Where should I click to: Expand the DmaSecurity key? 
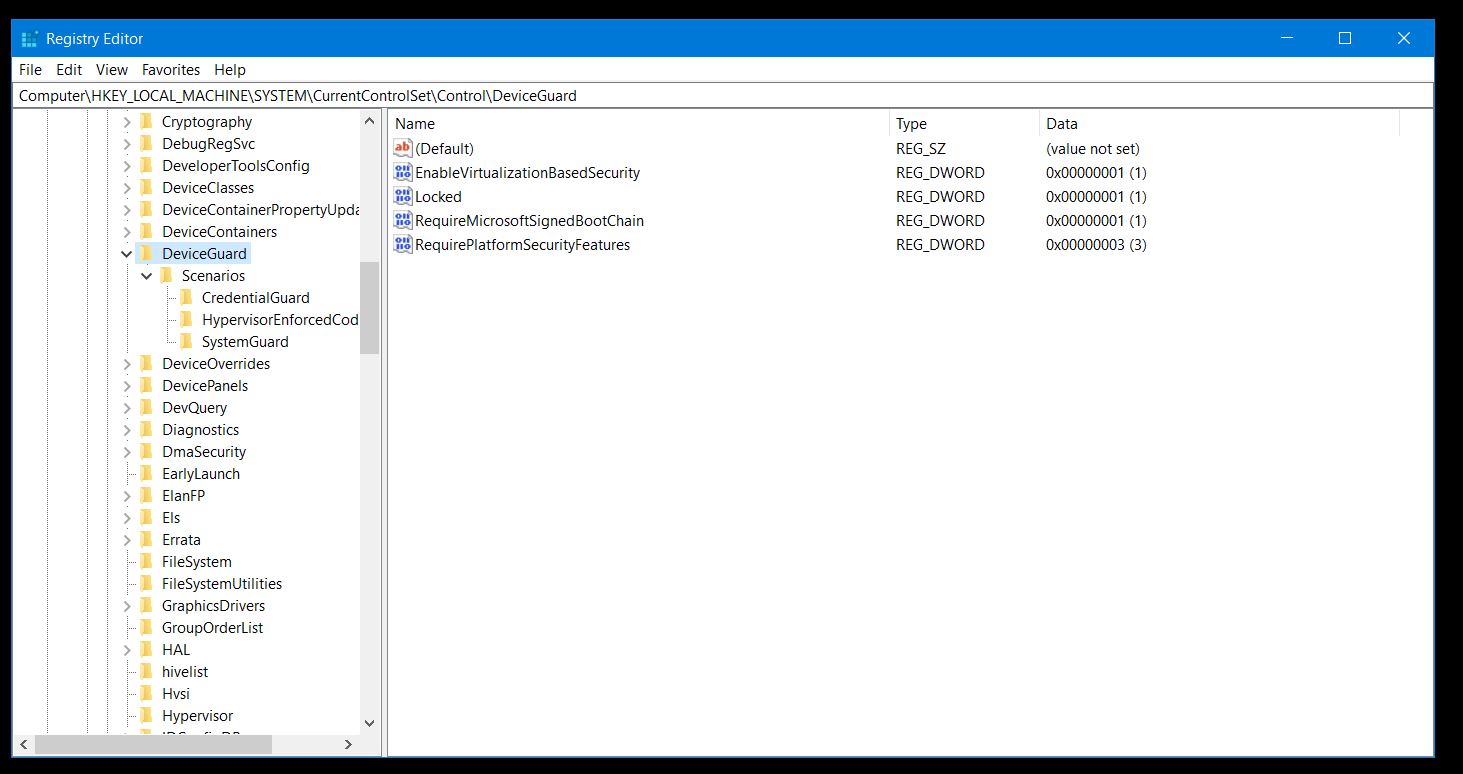coord(127,452)
